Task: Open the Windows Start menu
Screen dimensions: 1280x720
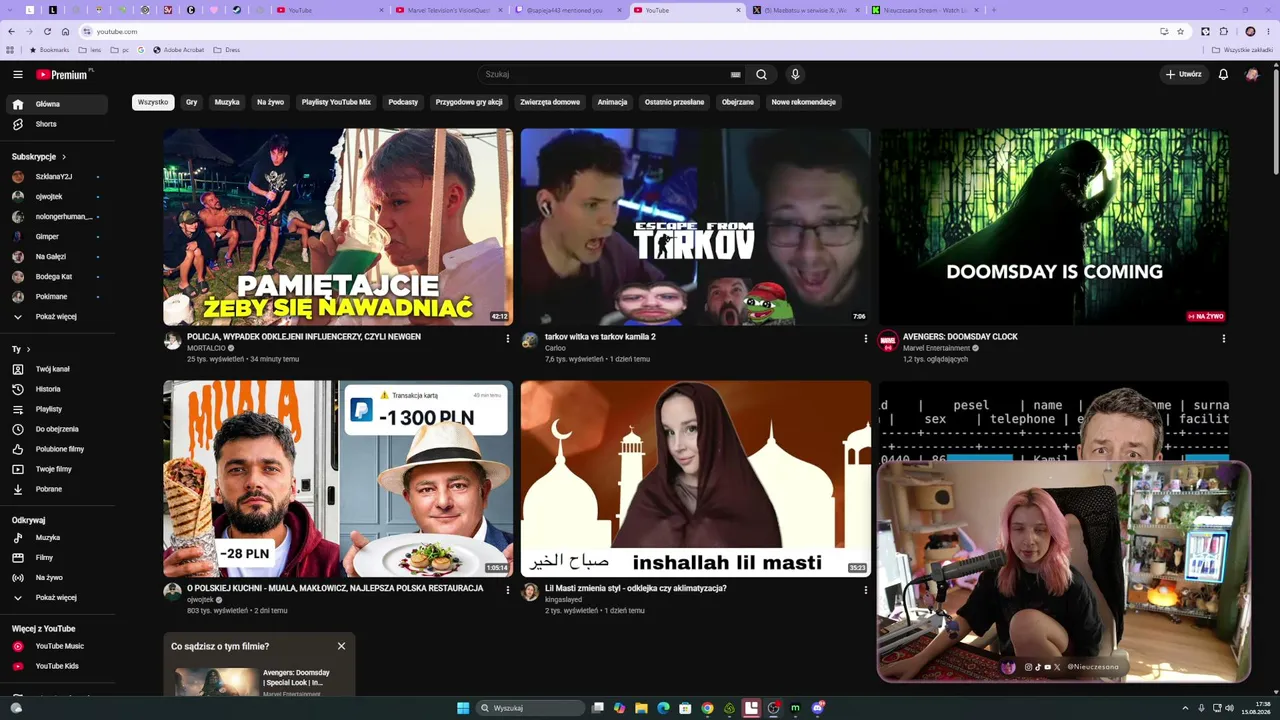Action: tap(463, 708)
